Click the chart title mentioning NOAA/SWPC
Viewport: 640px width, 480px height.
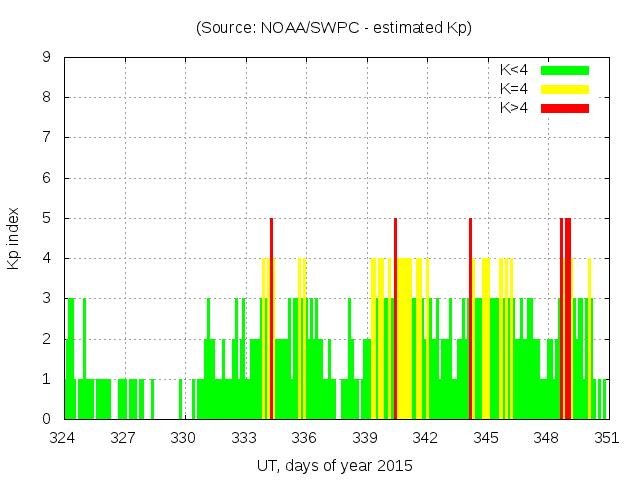point(333,28)
